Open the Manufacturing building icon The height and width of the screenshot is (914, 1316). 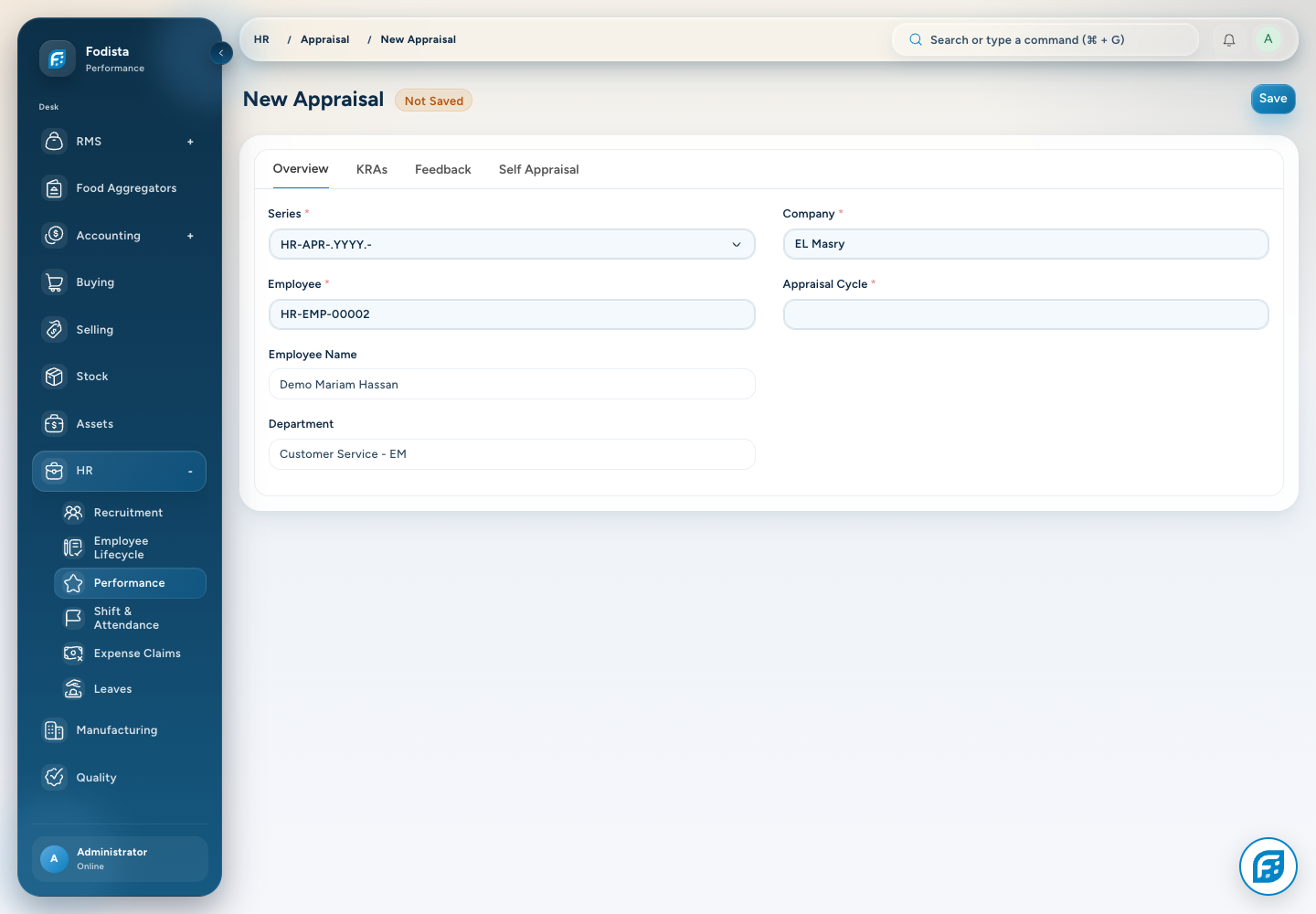coord(55,730)
